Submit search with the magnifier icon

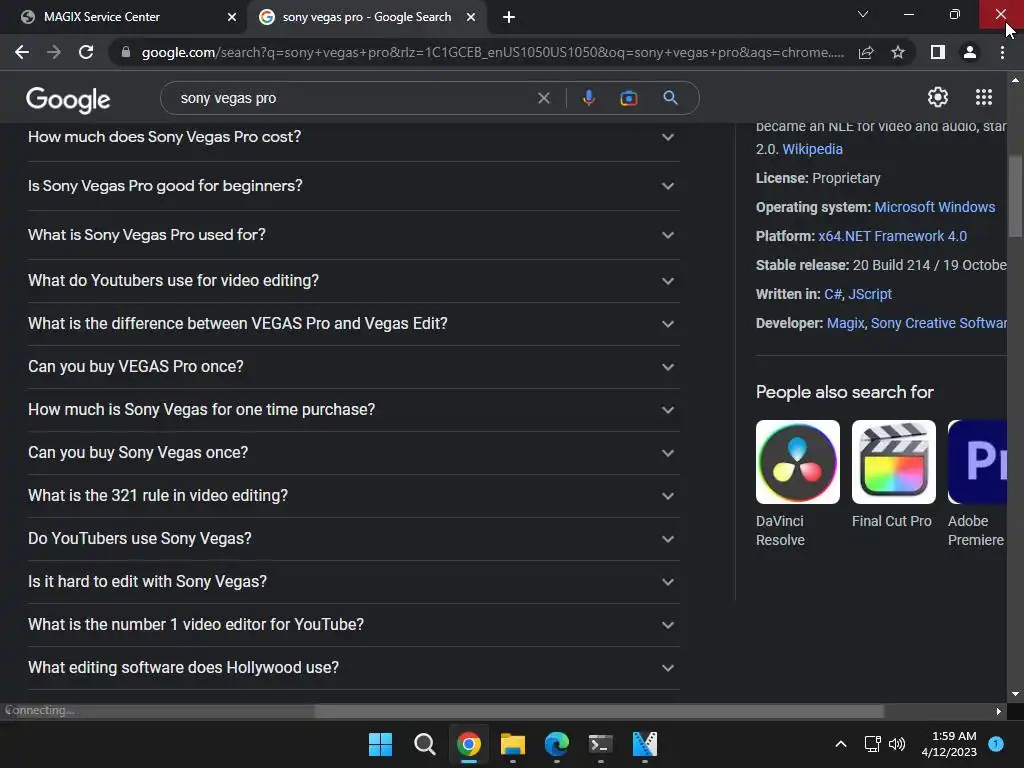(670, 98)
